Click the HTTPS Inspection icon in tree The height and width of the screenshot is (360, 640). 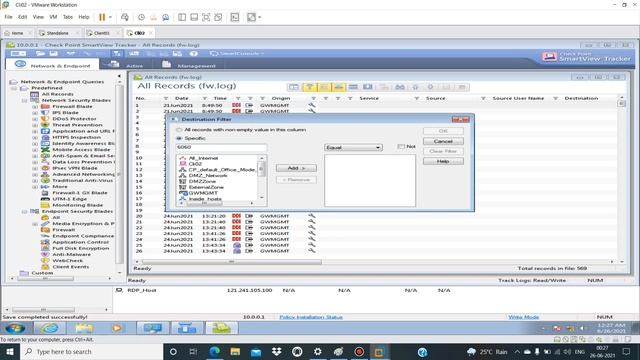(45, 137)
